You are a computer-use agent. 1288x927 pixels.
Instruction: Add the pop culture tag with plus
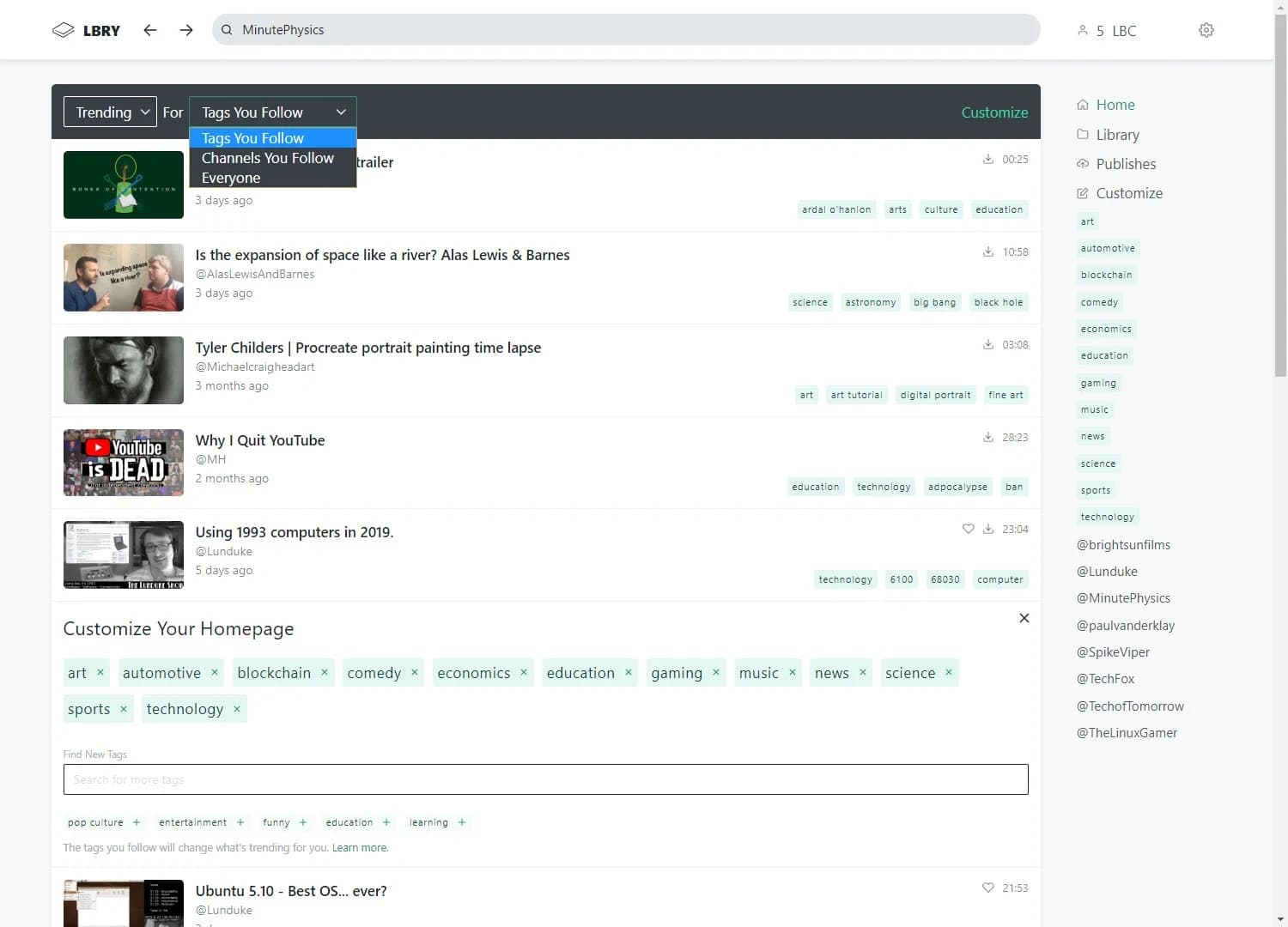(137, 822)
